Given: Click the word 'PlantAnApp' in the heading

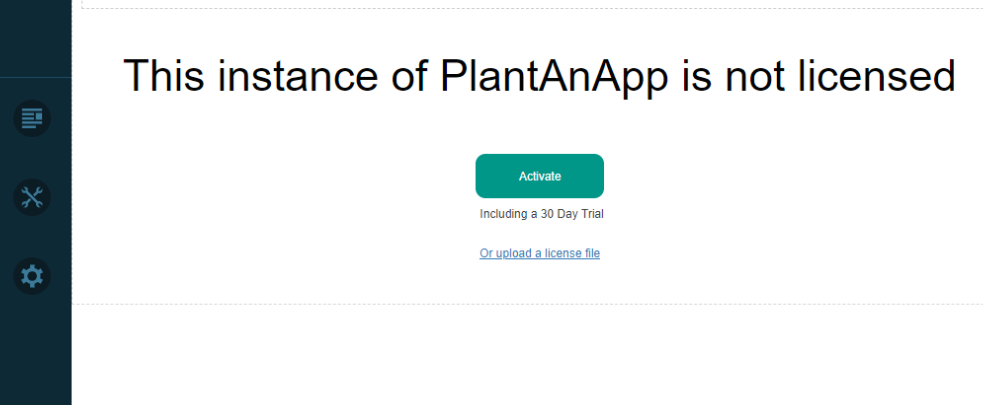Looking at the screenshot, I should [x=554, y=76].
